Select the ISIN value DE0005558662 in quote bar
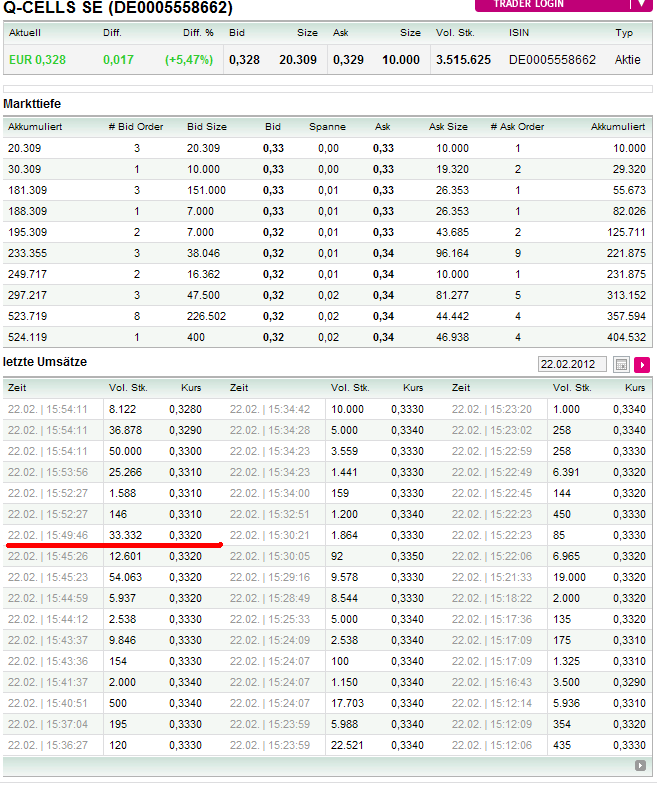Viewport: 657px width, 785px height. coord(552,60)
